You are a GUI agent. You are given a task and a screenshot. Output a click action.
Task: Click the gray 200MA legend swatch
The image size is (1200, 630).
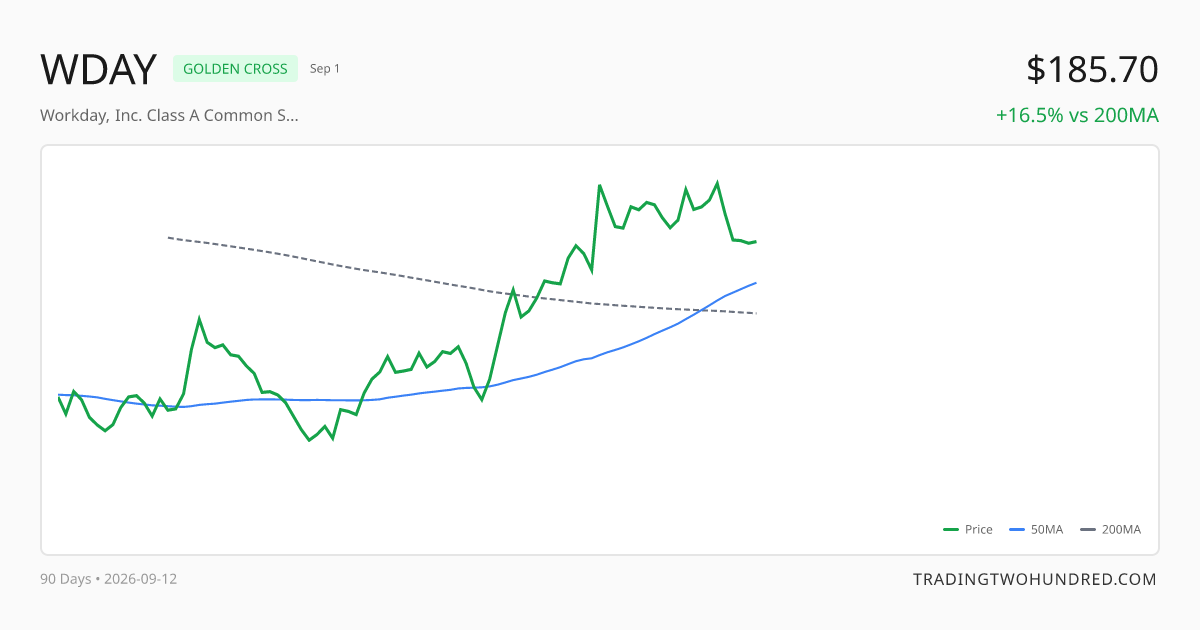[x=1088, y=529]
